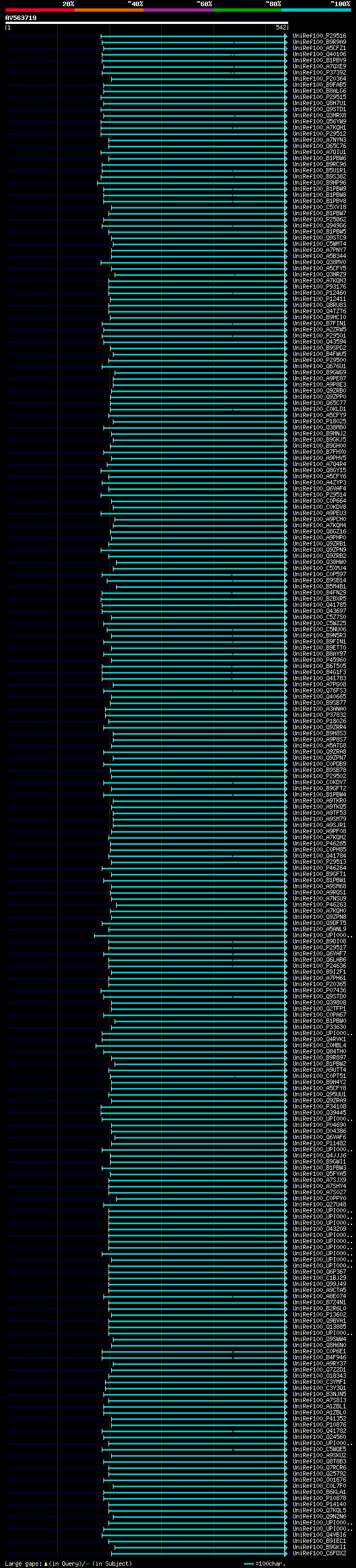Click the UniRef100_Q3HRX8 label
Screen dimensions: 356x1568
[x=319, y=115]
